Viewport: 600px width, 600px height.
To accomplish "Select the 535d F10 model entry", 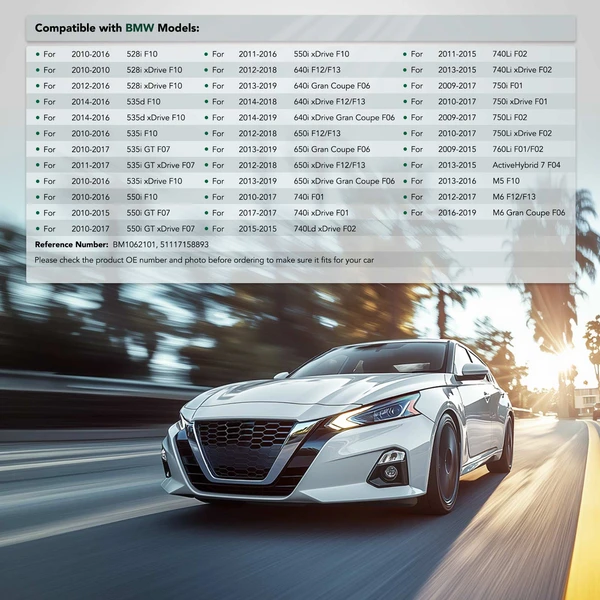I will pyautogui.click(x=143, y=101).
